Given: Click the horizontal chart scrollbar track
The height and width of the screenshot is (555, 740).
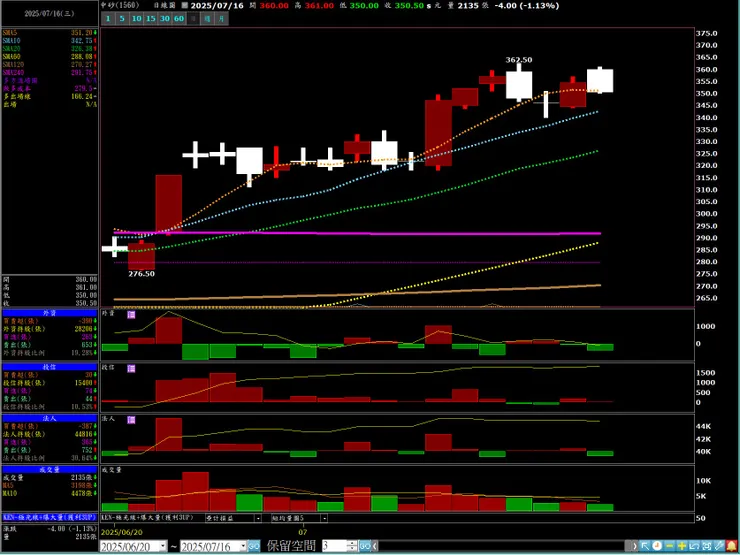Looking at the screenshot, I should (x=501, y=546).
